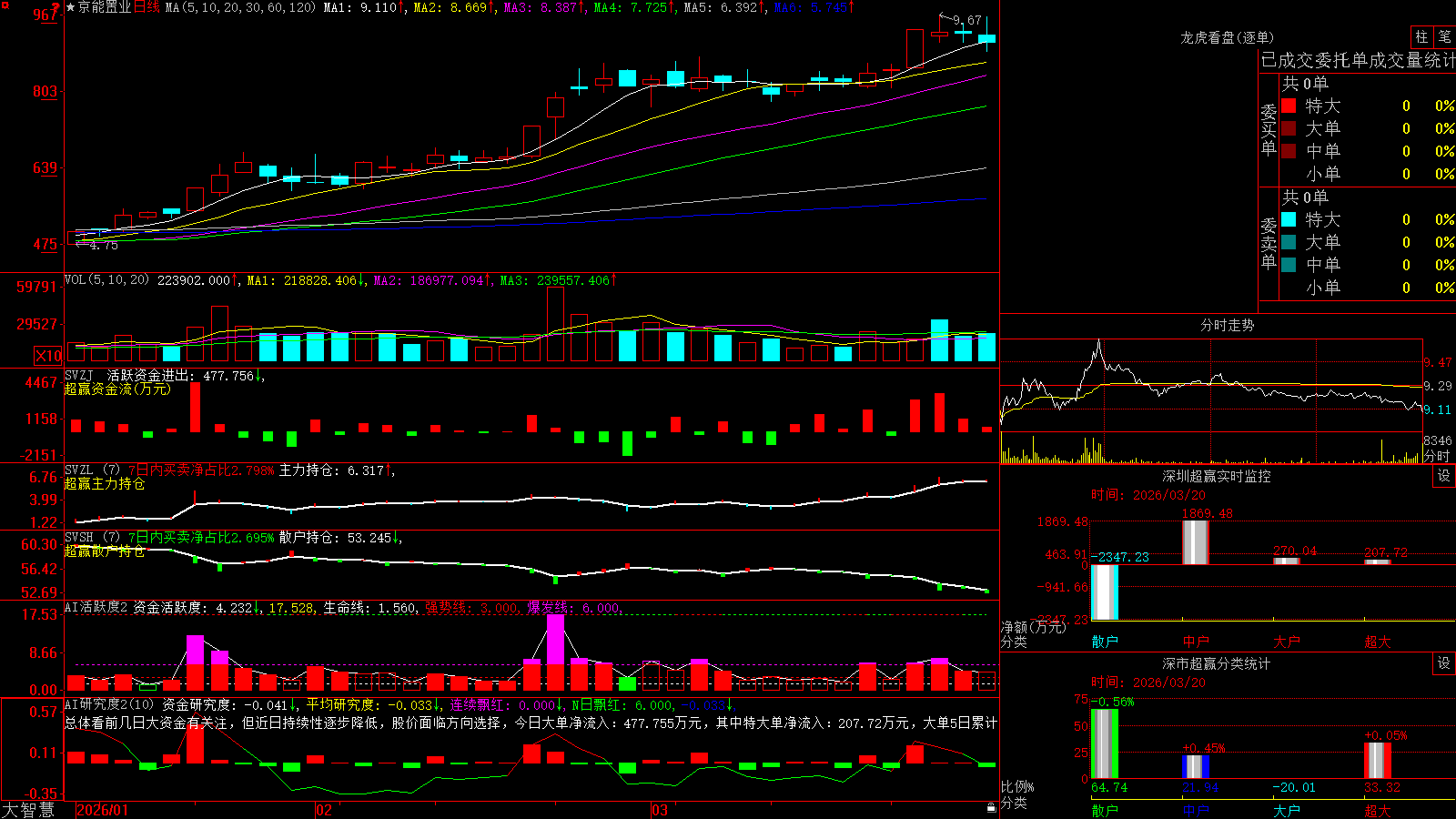Screen dimensions: 1456x819
Task: Click the 270.04 value above the 大户 bar
Action: coord(1295,551)
